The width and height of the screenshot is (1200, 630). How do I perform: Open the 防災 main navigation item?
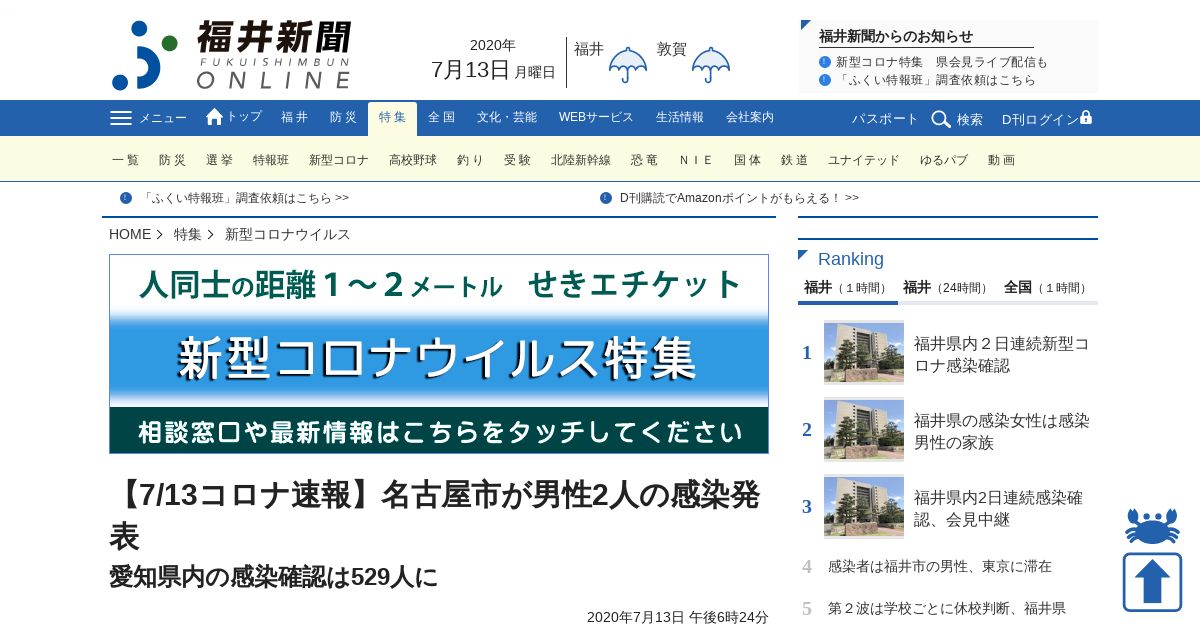[x=343, y=118]
